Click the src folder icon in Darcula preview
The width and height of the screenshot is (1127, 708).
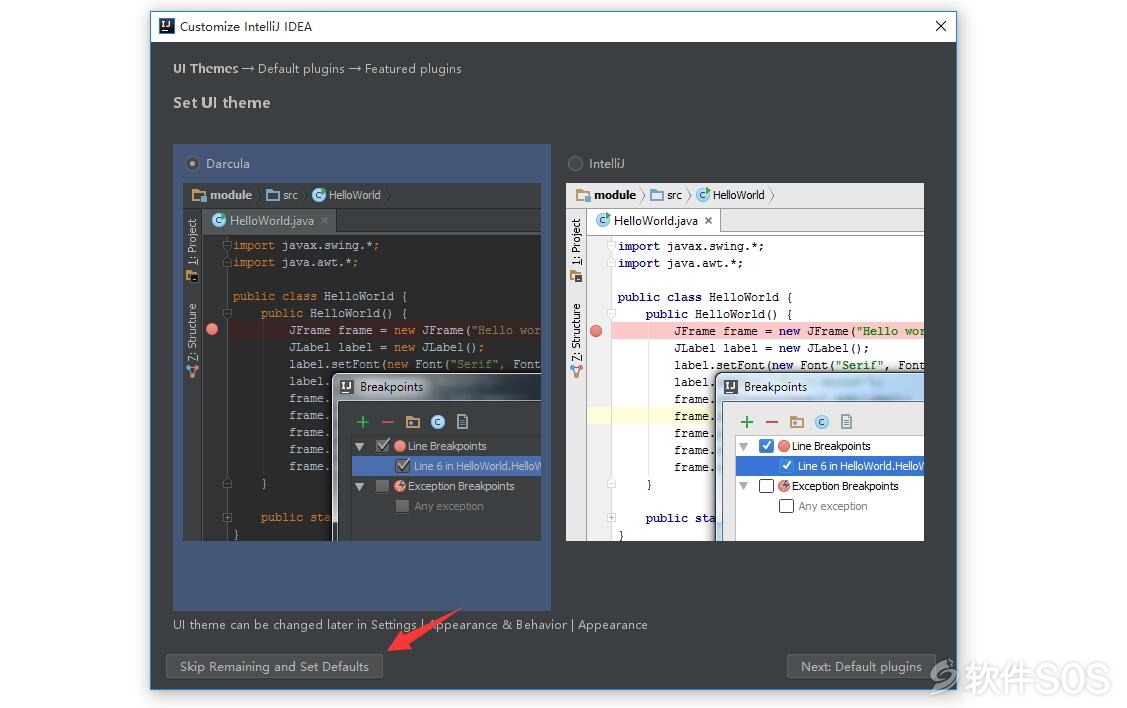272,195
